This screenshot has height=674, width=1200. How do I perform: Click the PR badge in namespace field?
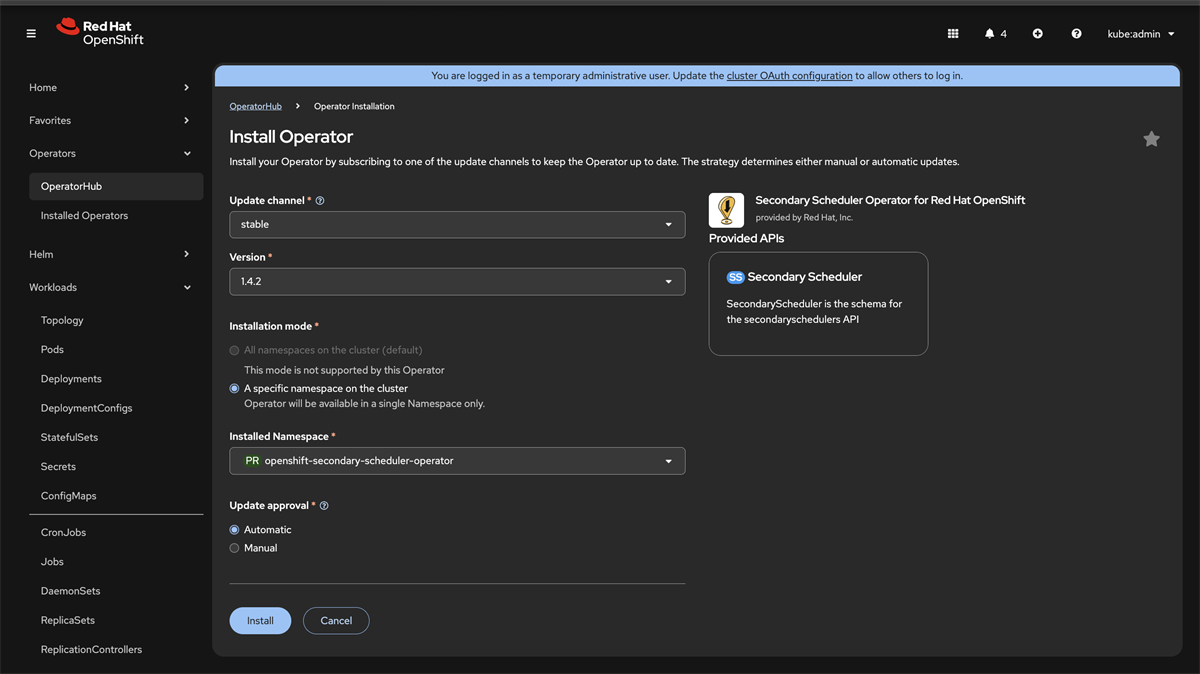(252, 461)
